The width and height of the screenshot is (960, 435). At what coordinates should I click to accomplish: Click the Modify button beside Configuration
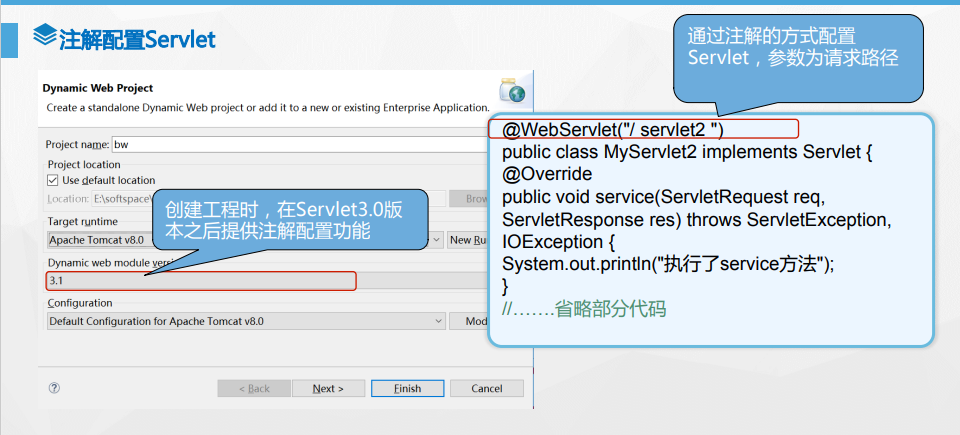(x=468, y=321)
